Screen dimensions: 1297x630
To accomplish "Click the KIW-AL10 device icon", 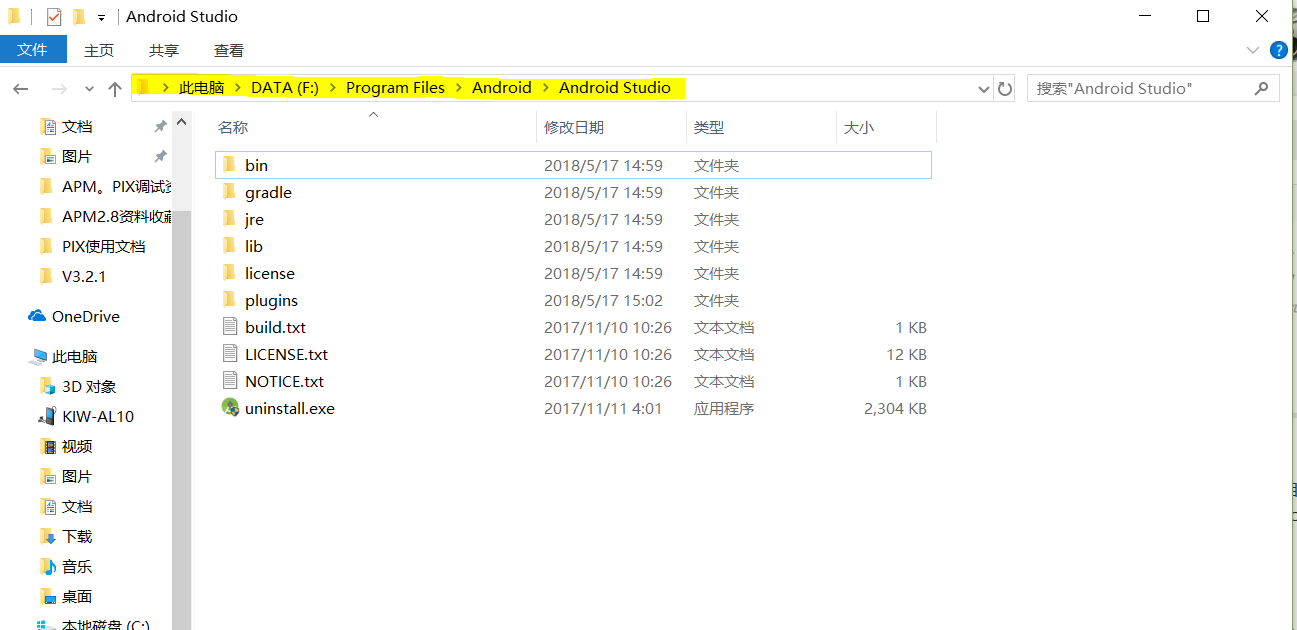I will tap(47, 416).
